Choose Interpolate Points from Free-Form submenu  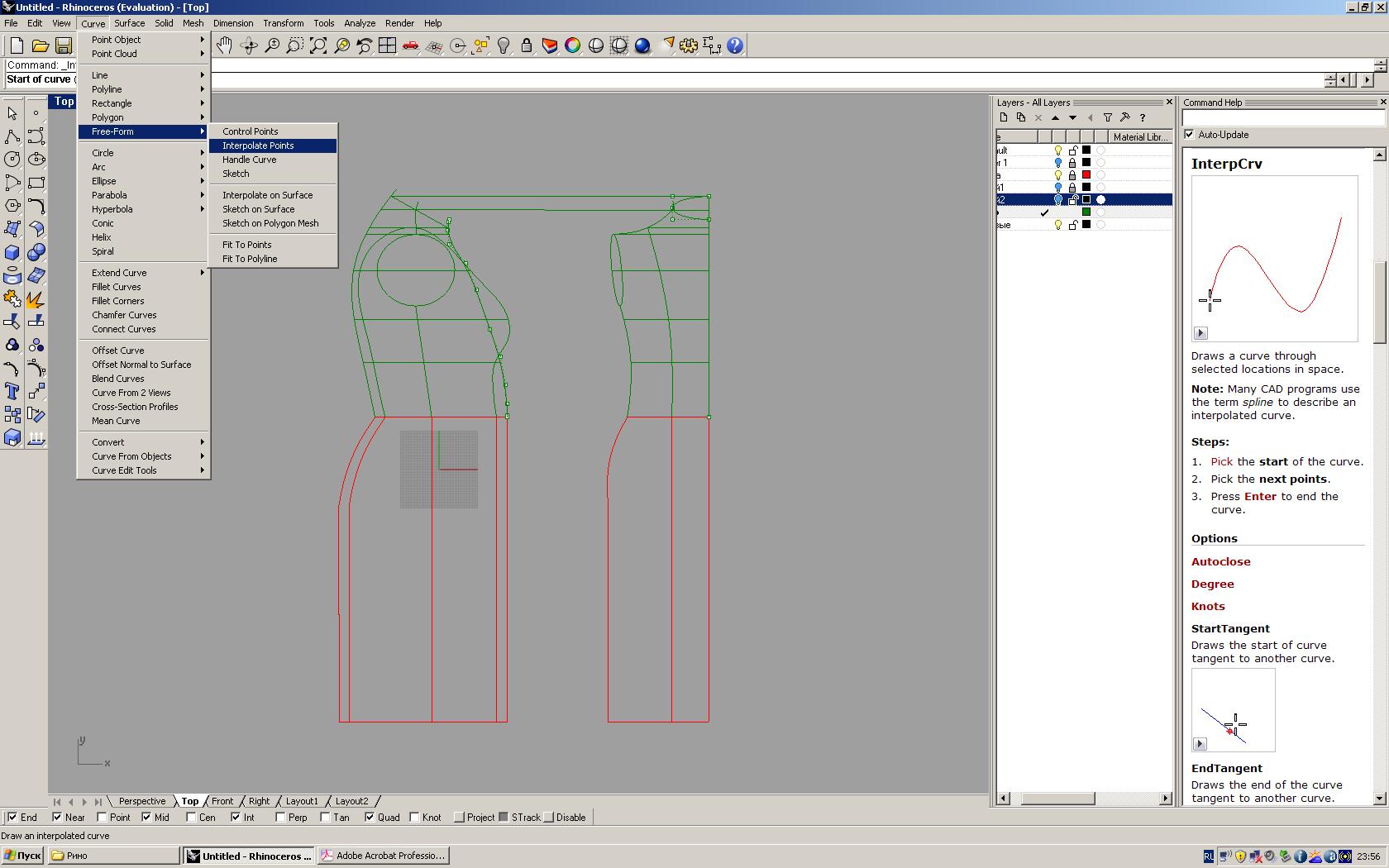click(258, 145)
